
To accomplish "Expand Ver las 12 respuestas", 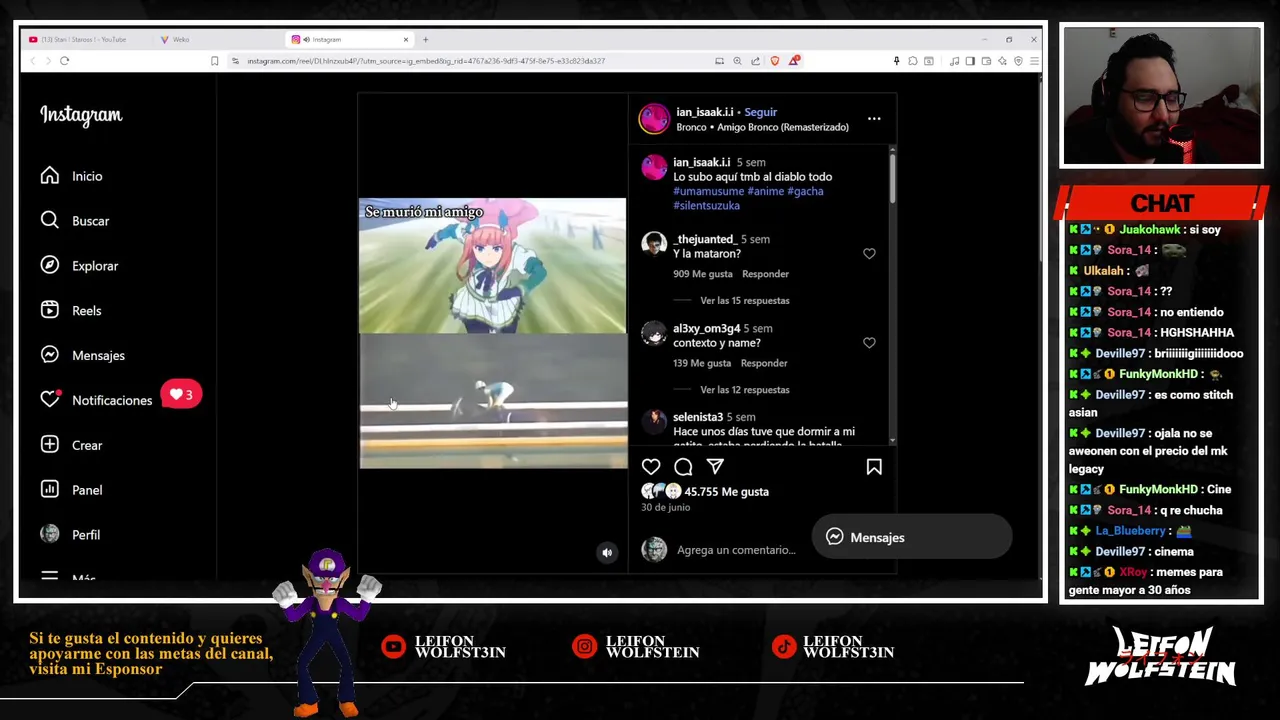I will [745, 390].
